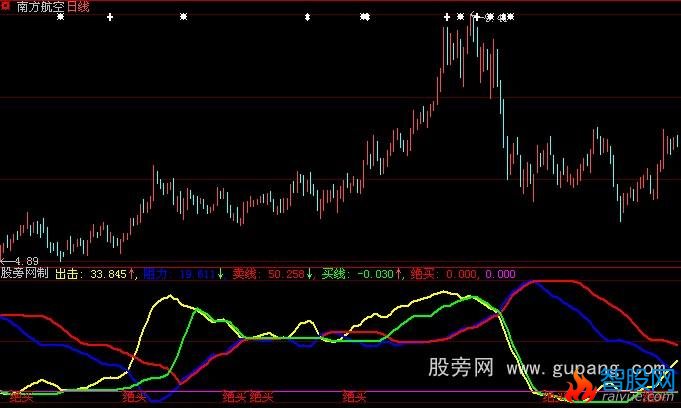681x408 pixels.
Task: Open the 股旁网制 indicator name
Action: point(24,272)
